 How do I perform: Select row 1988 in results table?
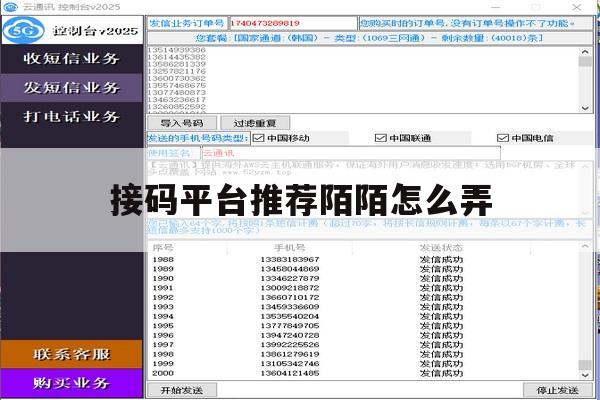[364, 260]
